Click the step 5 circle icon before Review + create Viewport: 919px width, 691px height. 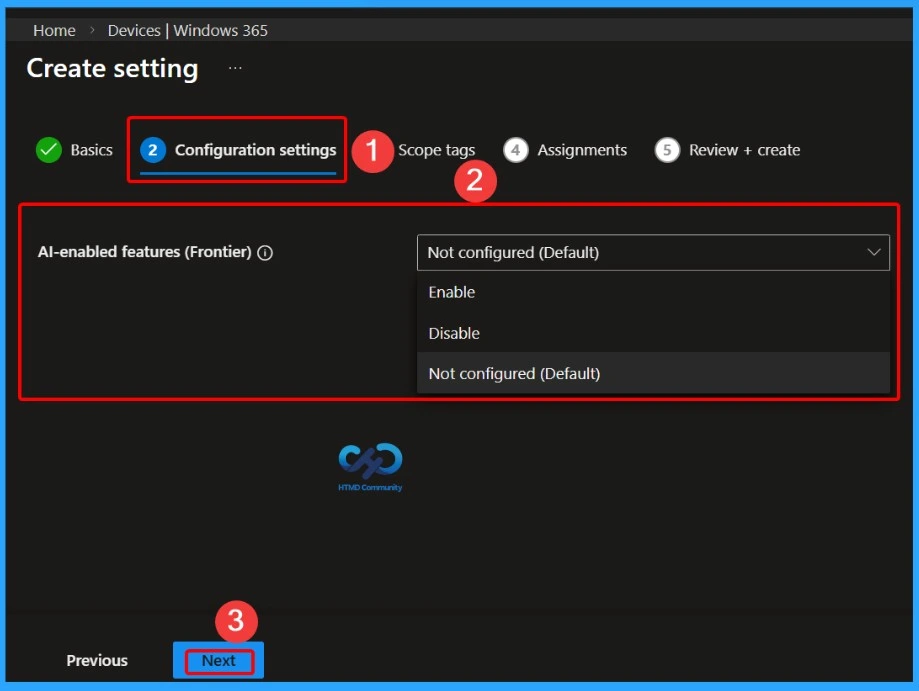[665, 150]
